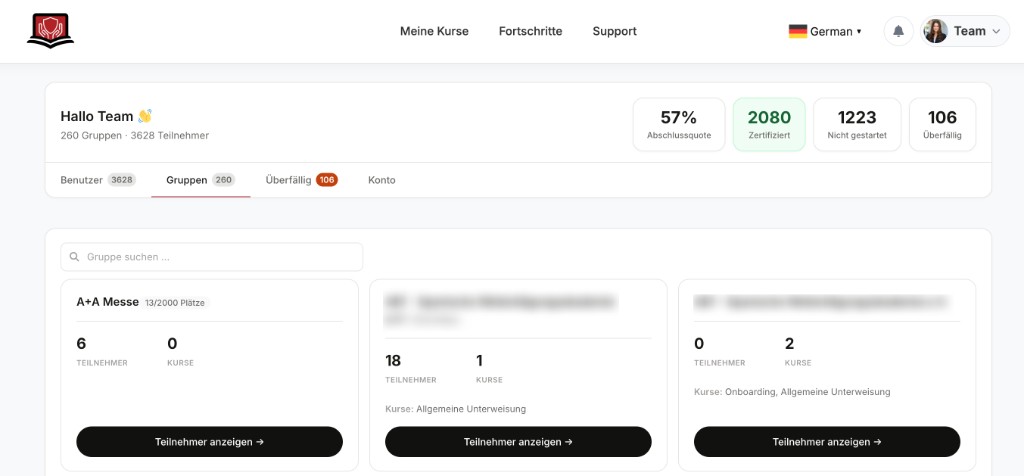This screenshot has width=1024, height=476.
Task: Switch to the Überfällig tab
Action: (301, 180)
